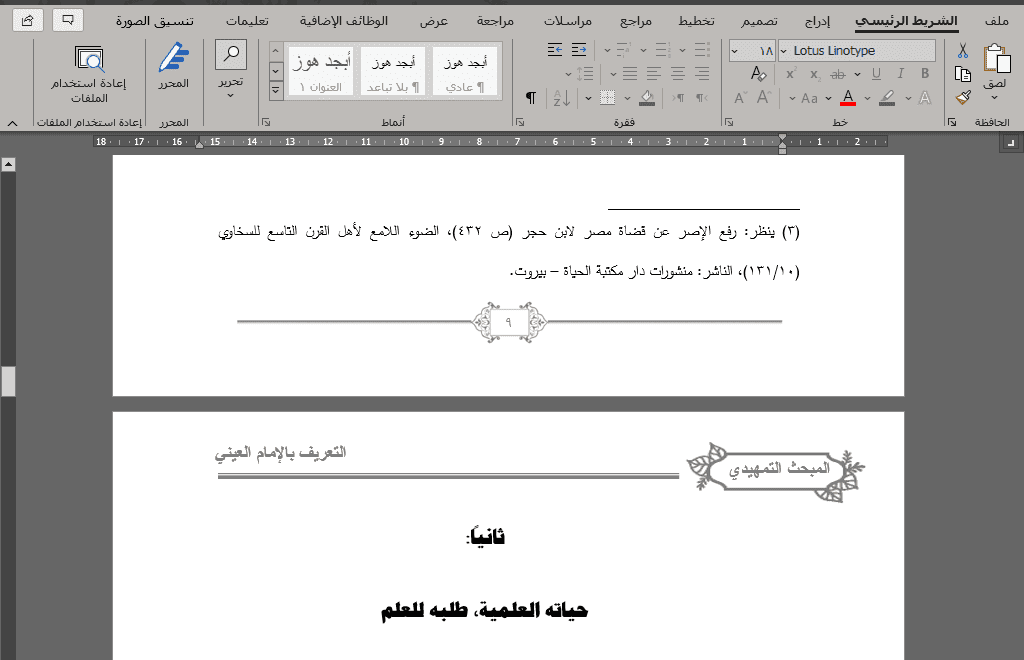Switch to the إدراج (Insert) tab
Screen dimensions: 1024x660
coord(817,21)
